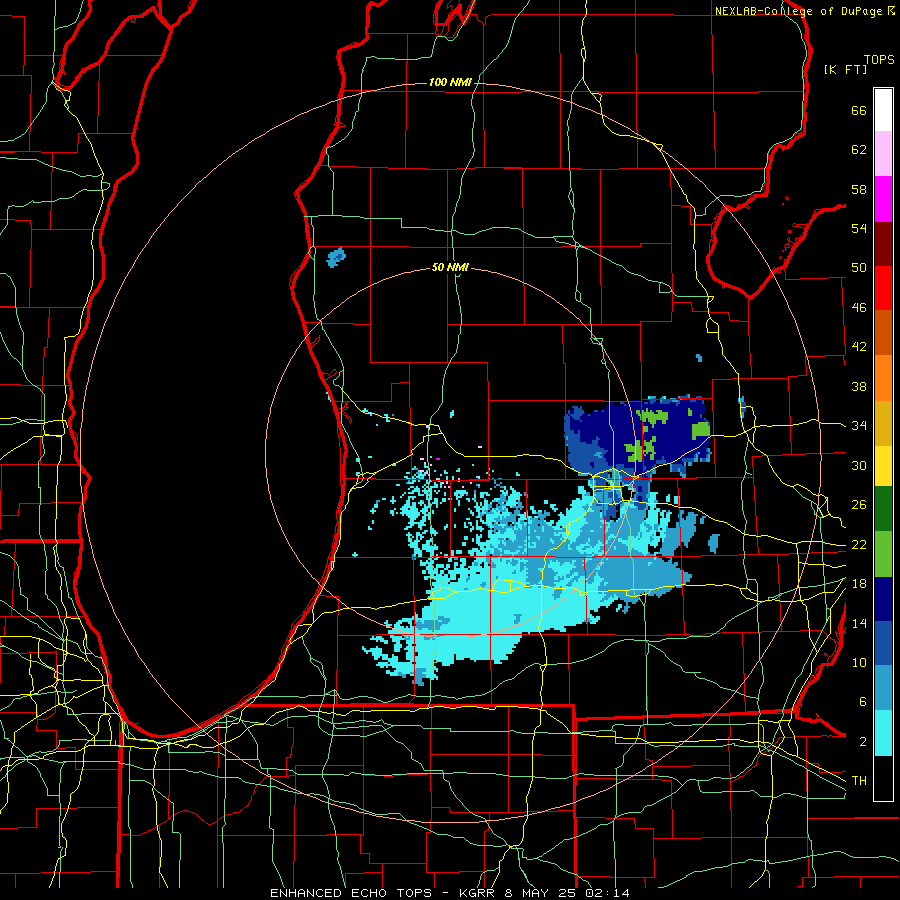Click the isolated blue echo northwest of 50 NMI ring
The image size is (900, 900).
[x=336, y=258]
